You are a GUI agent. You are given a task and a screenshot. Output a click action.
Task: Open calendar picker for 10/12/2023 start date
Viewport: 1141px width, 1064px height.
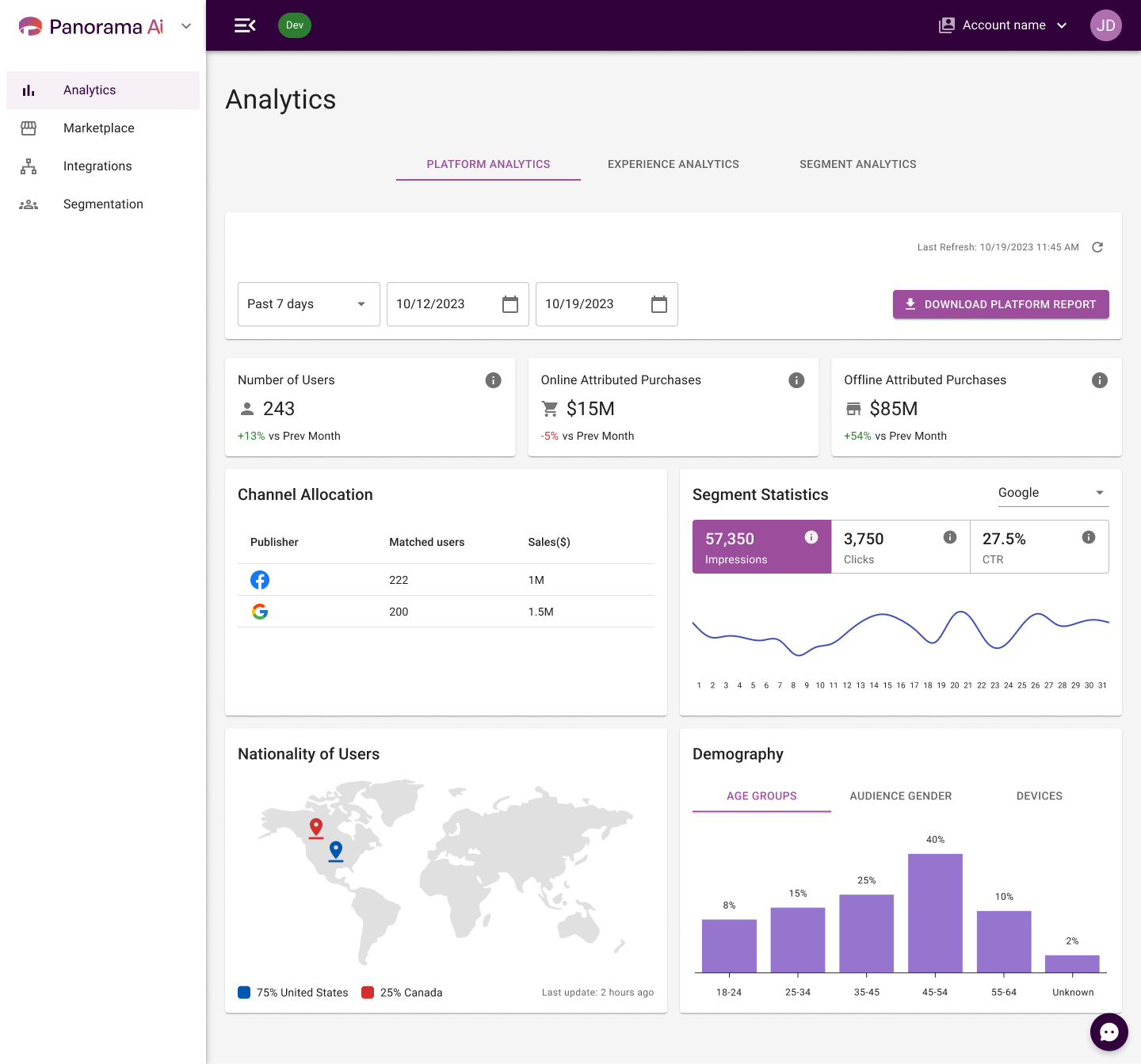coord(510,304)
